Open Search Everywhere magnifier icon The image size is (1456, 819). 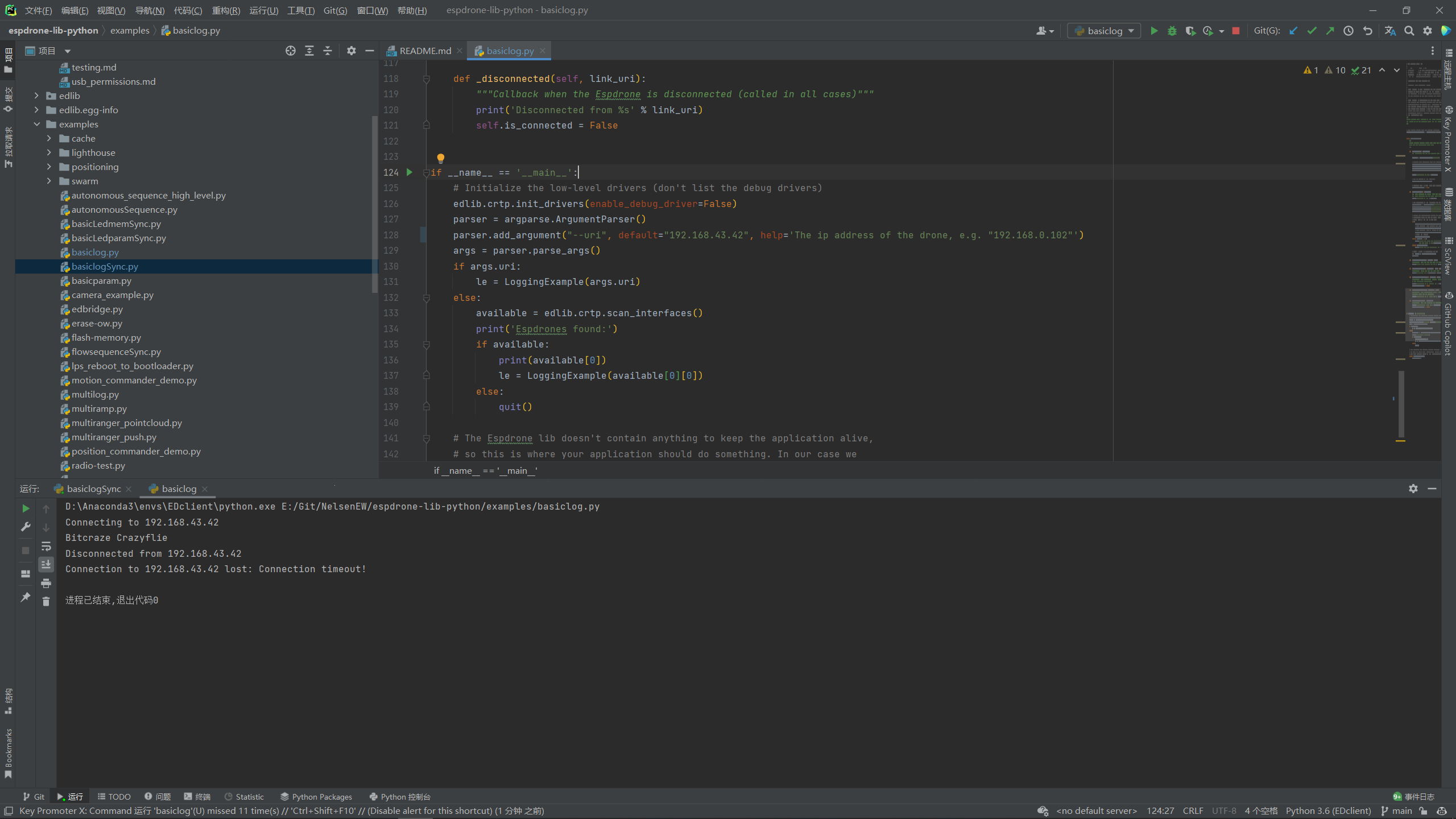(x=1409, y=31)
